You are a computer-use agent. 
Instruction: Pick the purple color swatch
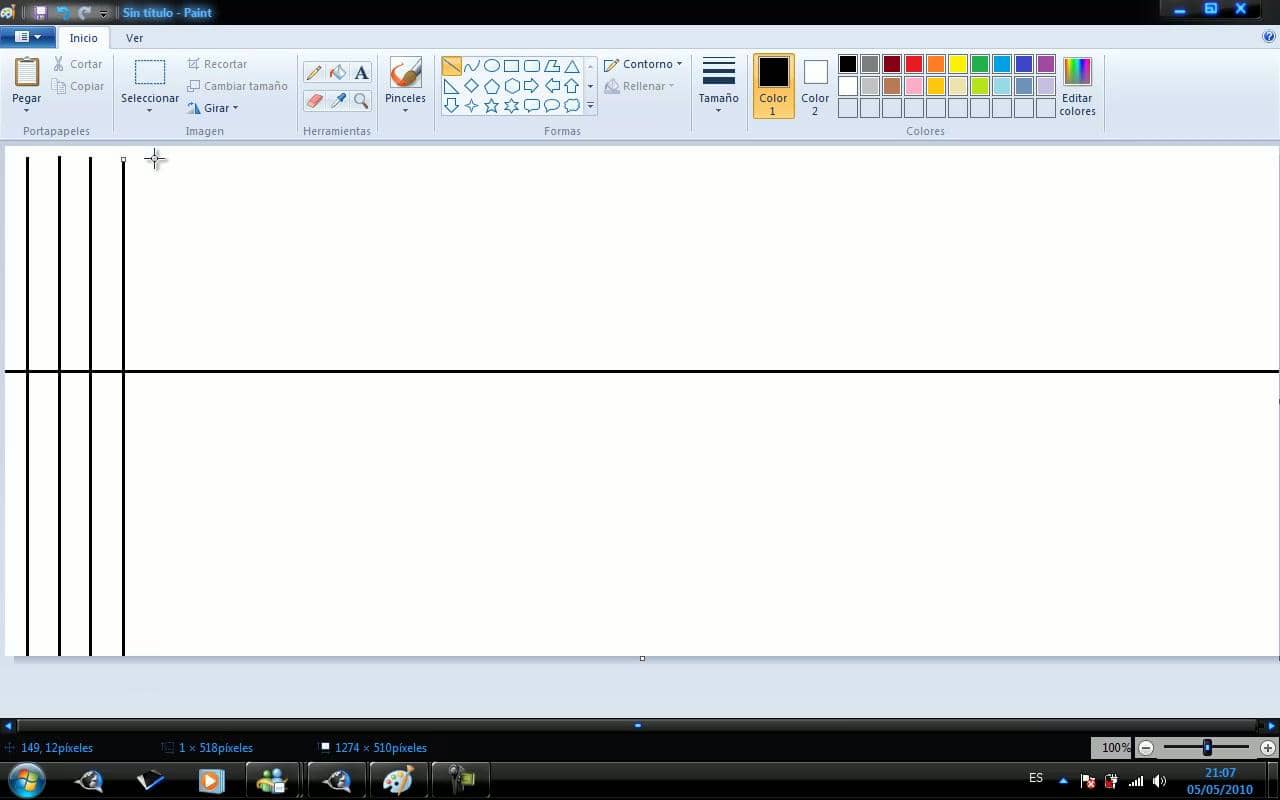[x=1046, y=64]
